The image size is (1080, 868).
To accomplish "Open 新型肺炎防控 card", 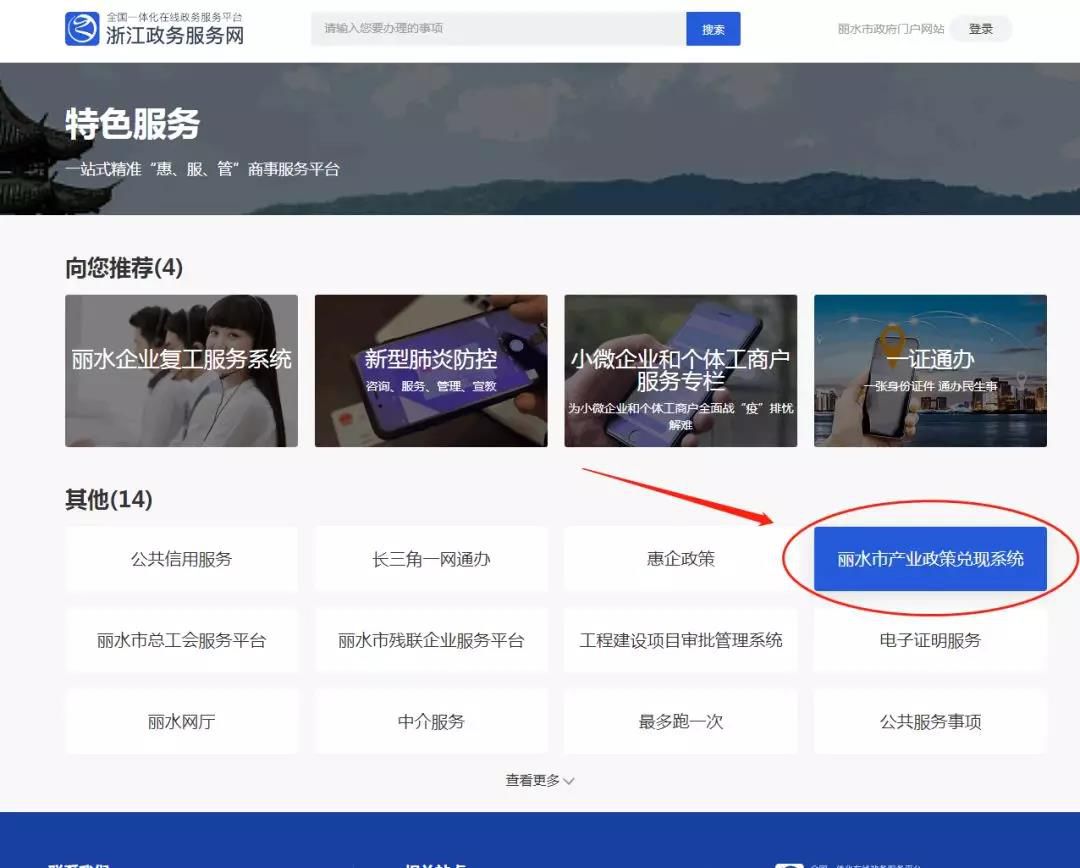I will tap(431, 371).
